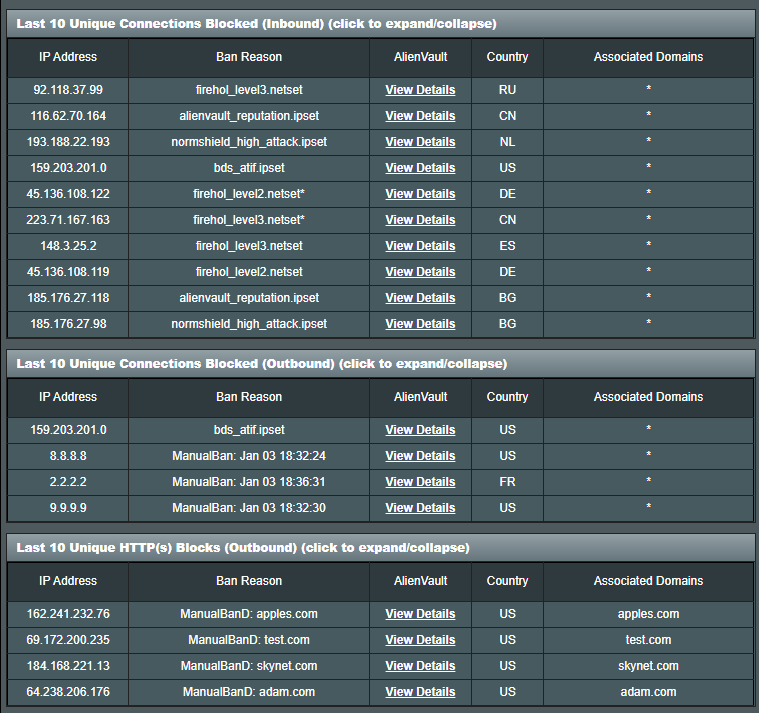View Details for outbound bds_atif.ipset row
The width and height of the screenshot is (759, 713).
(x=420, y=430)
